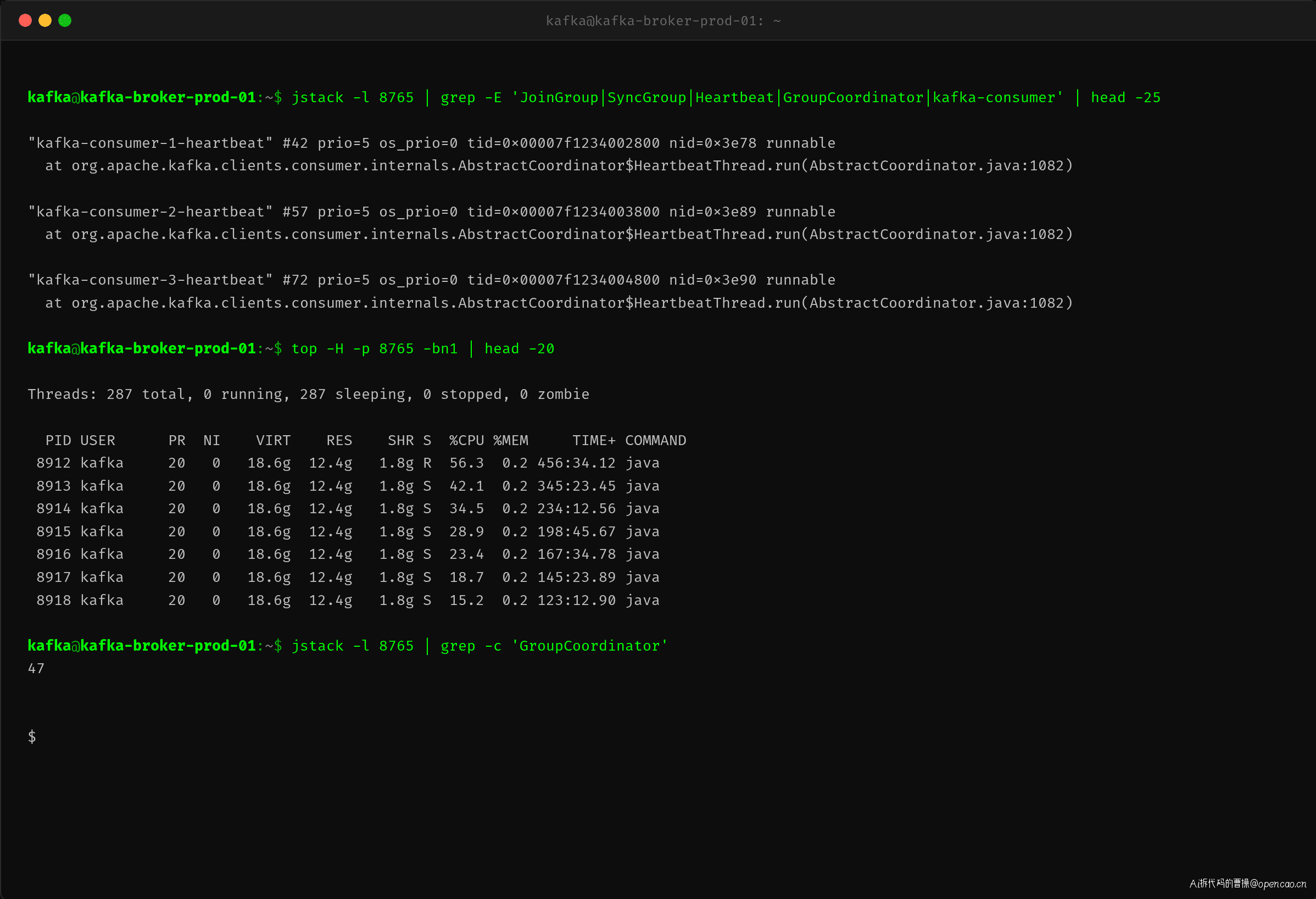Click the 56.3 CPU value
Screen dimensions: 1316x899
467,463
